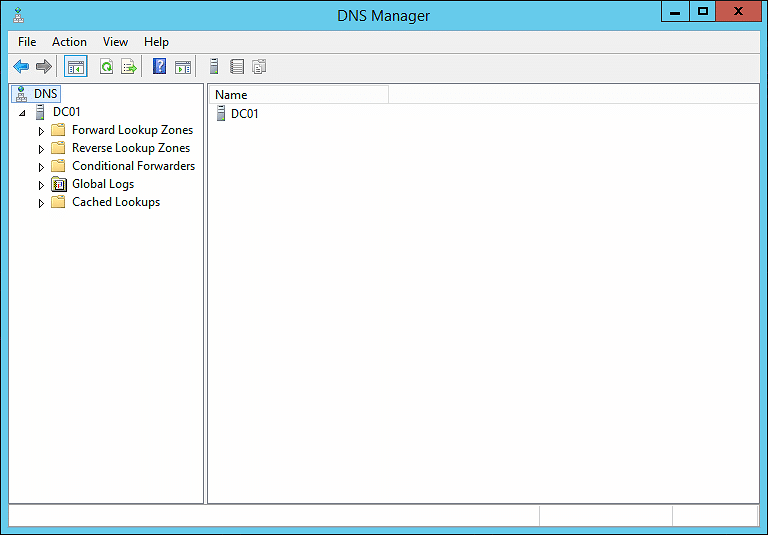The image size is (768, 535).
Task: Select Conditional Forwarders in the tree
Action: click(x=133, y=166)
